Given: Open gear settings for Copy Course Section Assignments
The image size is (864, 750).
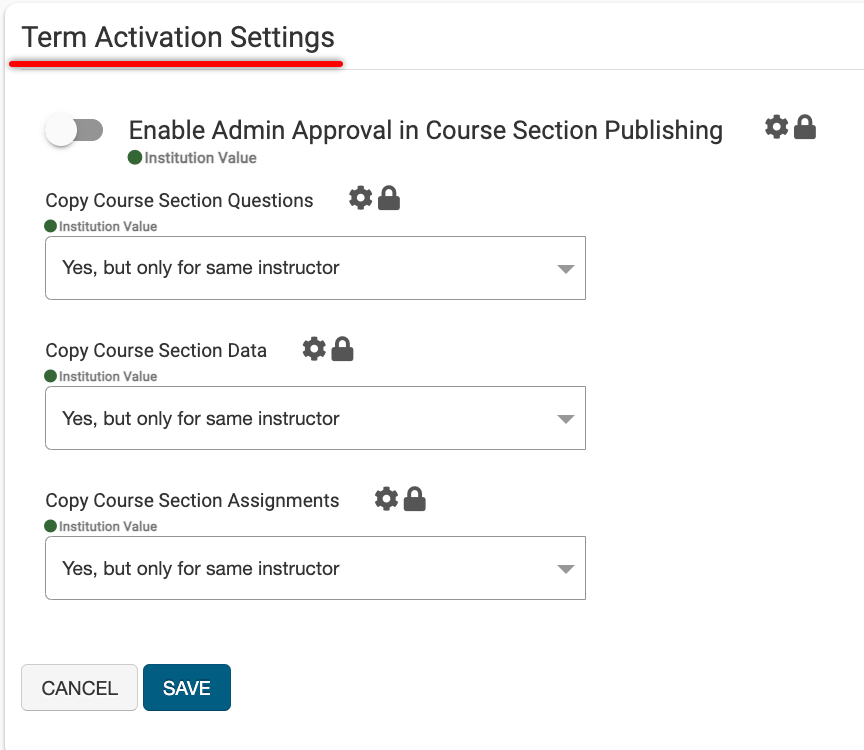Looking at the screenshot, I should pyautogui.click(x=386, y=498).
